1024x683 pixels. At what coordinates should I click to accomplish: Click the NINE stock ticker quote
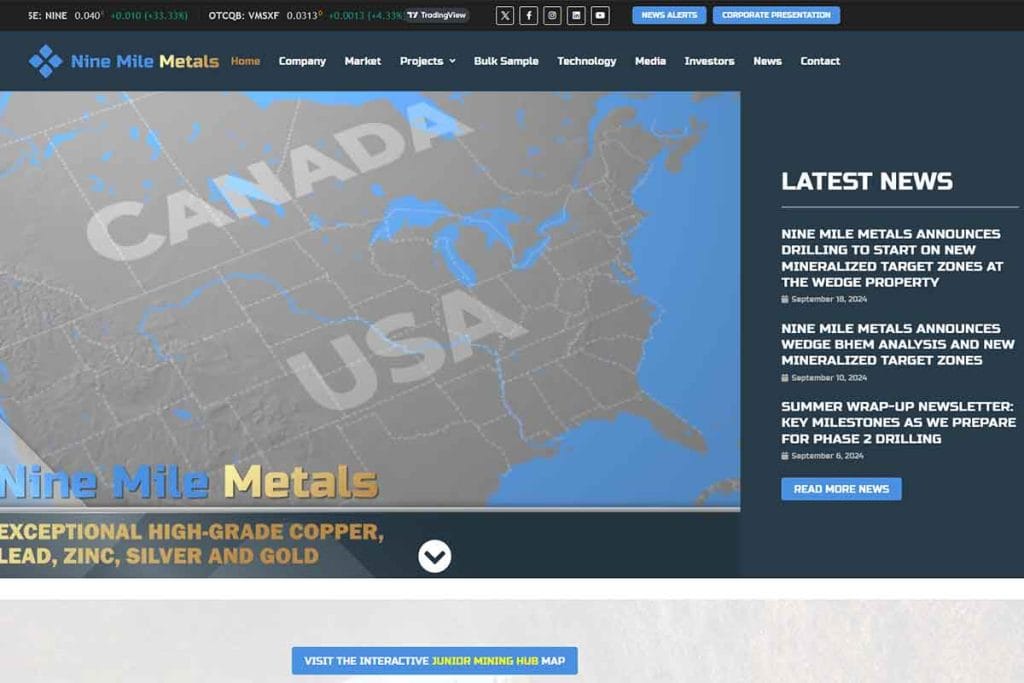[108, 15]
